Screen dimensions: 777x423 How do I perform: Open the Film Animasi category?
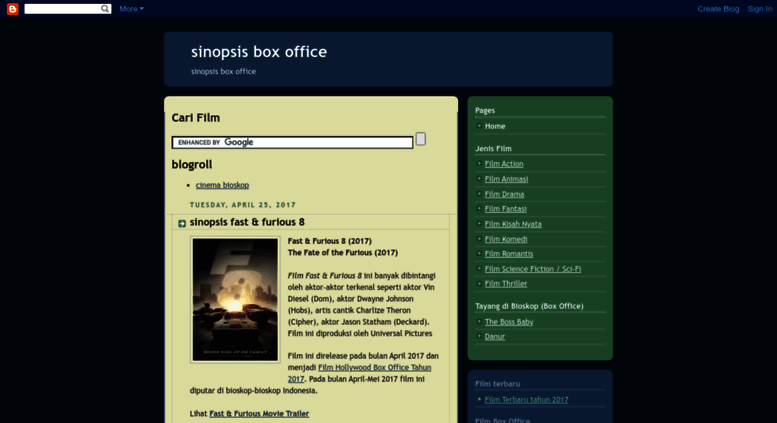click(506, 179)
